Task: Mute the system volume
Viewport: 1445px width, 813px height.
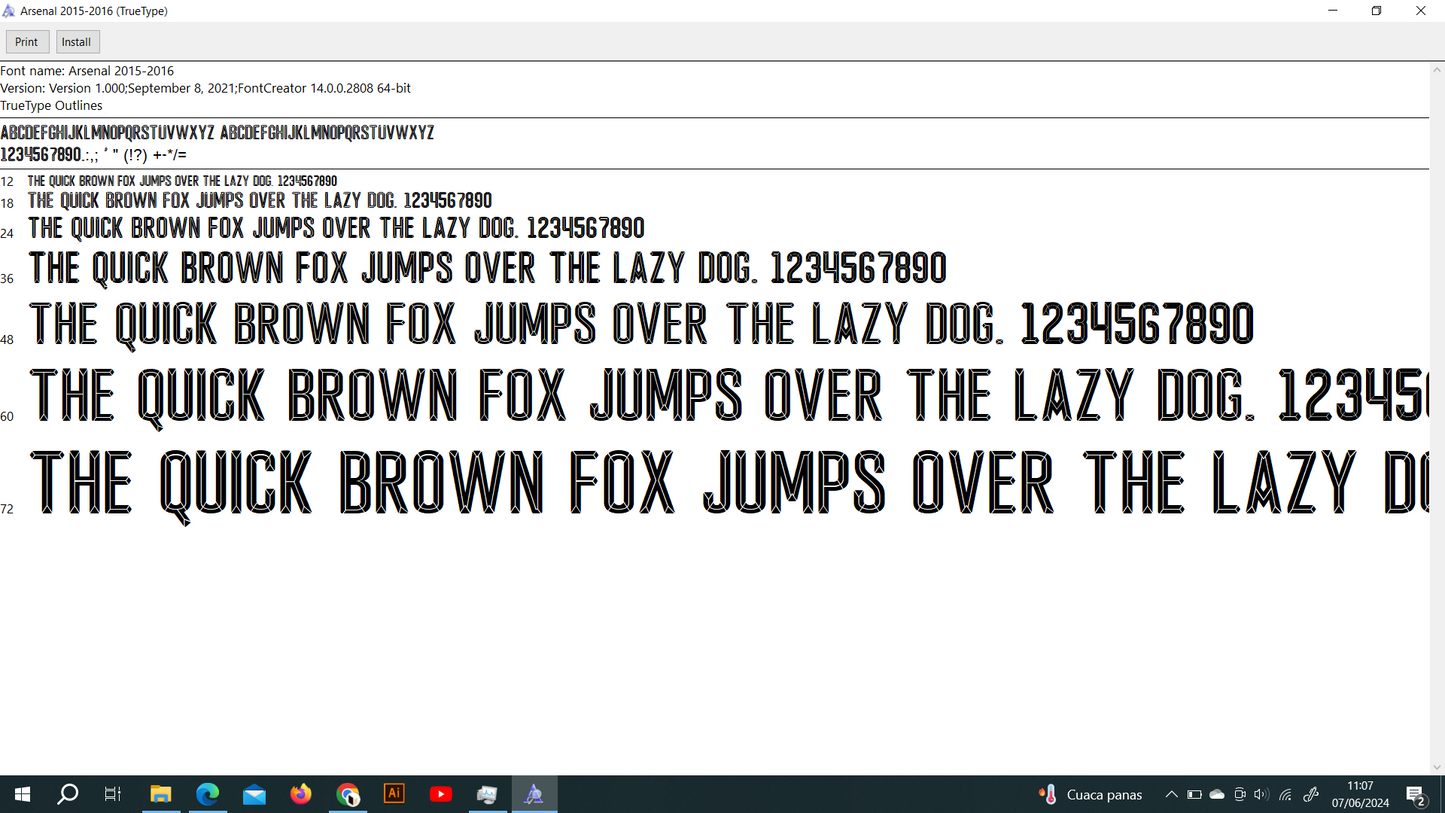Action: pyautogui.click(x=1261, y=794)
